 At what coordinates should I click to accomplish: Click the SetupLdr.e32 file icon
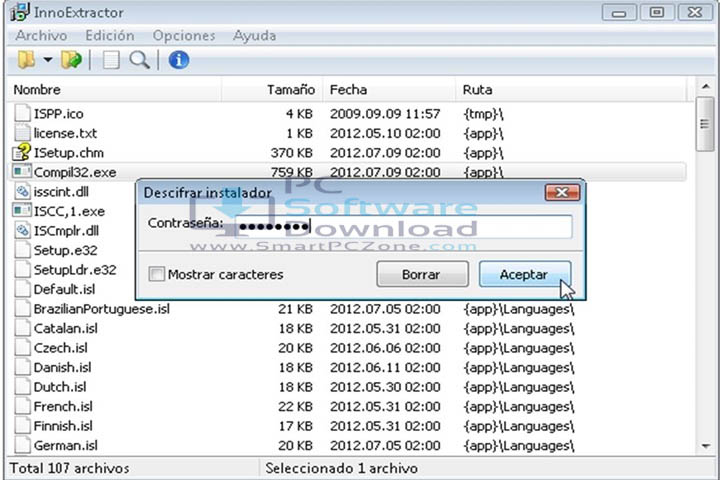tap(22, 269)
